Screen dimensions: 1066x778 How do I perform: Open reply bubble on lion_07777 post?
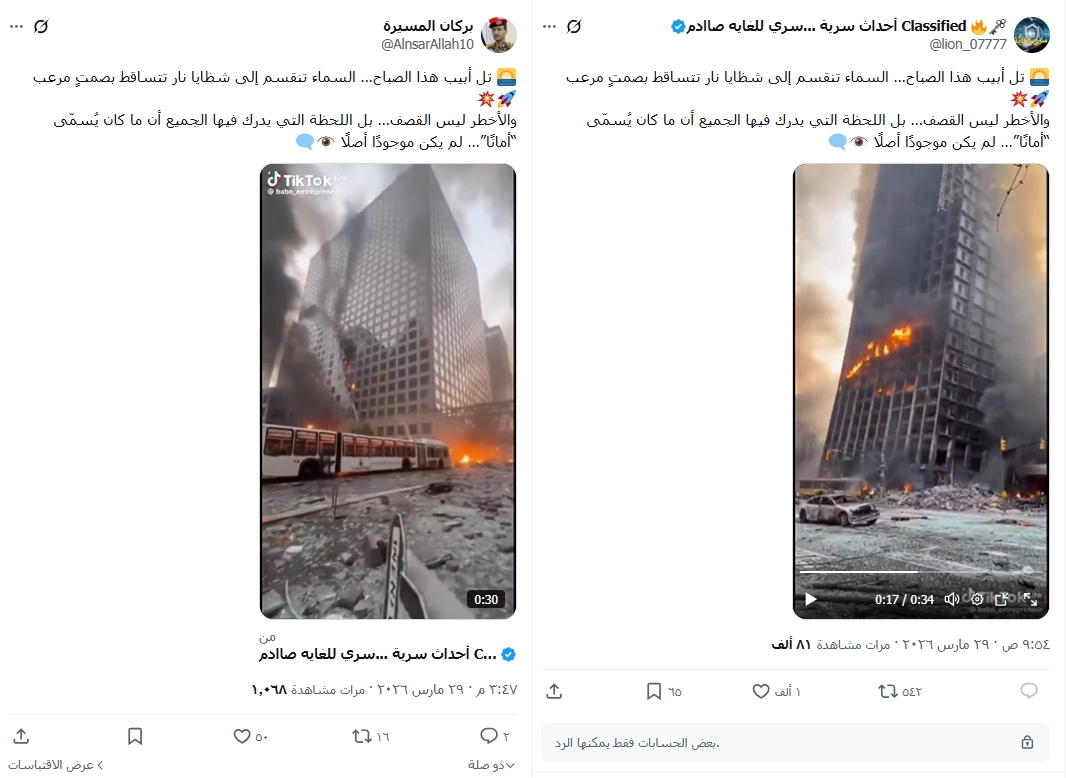[1029, 691]
